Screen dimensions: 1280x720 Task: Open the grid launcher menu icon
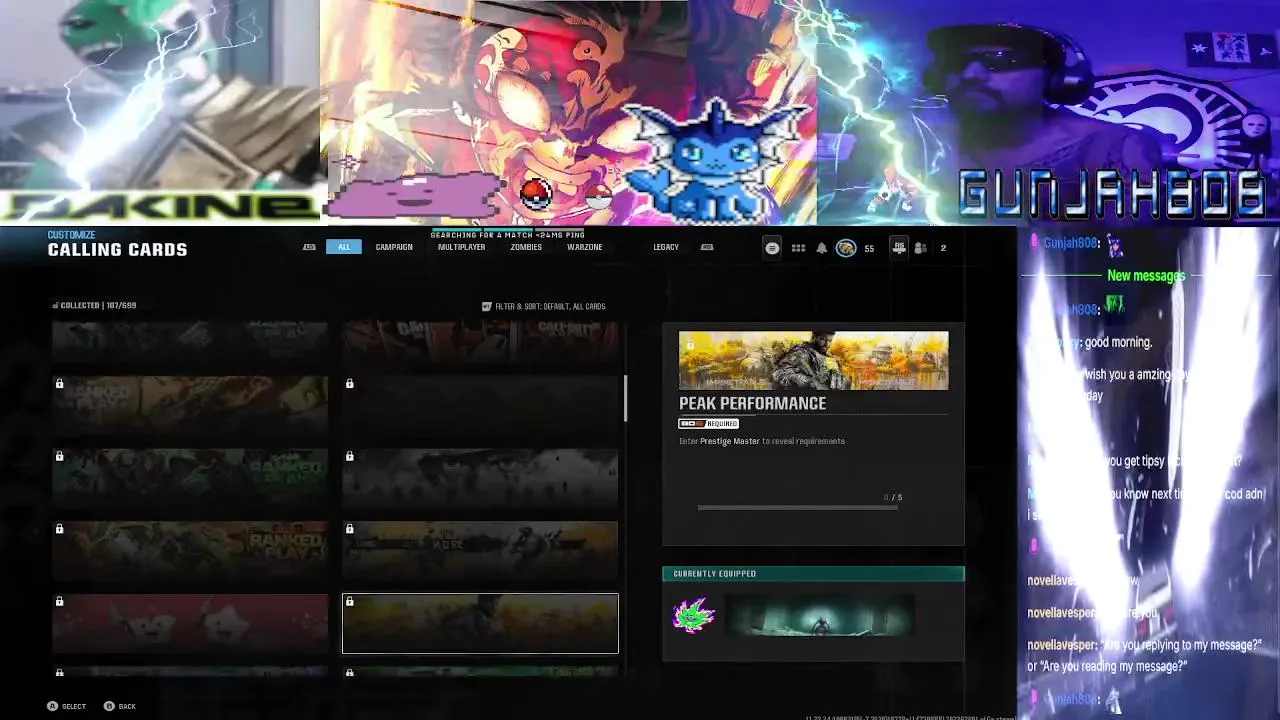[798, 248]
